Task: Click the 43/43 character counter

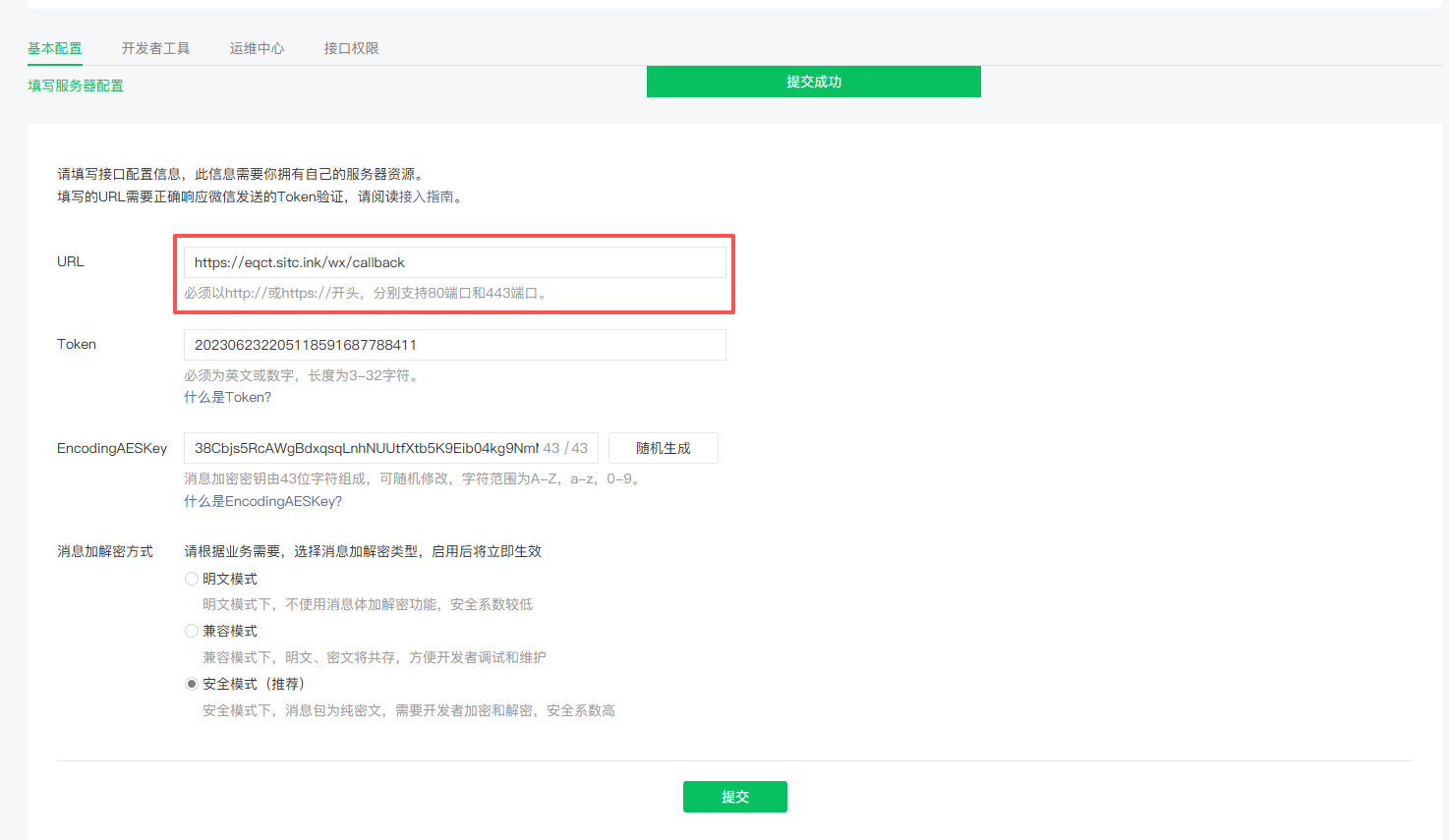Action: [566, 447]
